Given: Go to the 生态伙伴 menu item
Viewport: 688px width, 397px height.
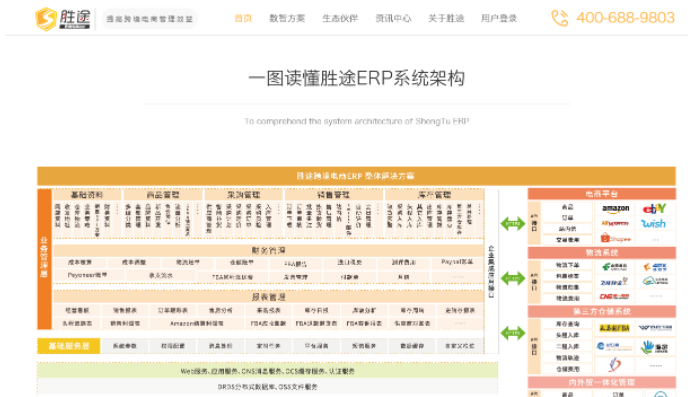Looking at the screenshot, I should pyautogui.click(x=340, y=18).
